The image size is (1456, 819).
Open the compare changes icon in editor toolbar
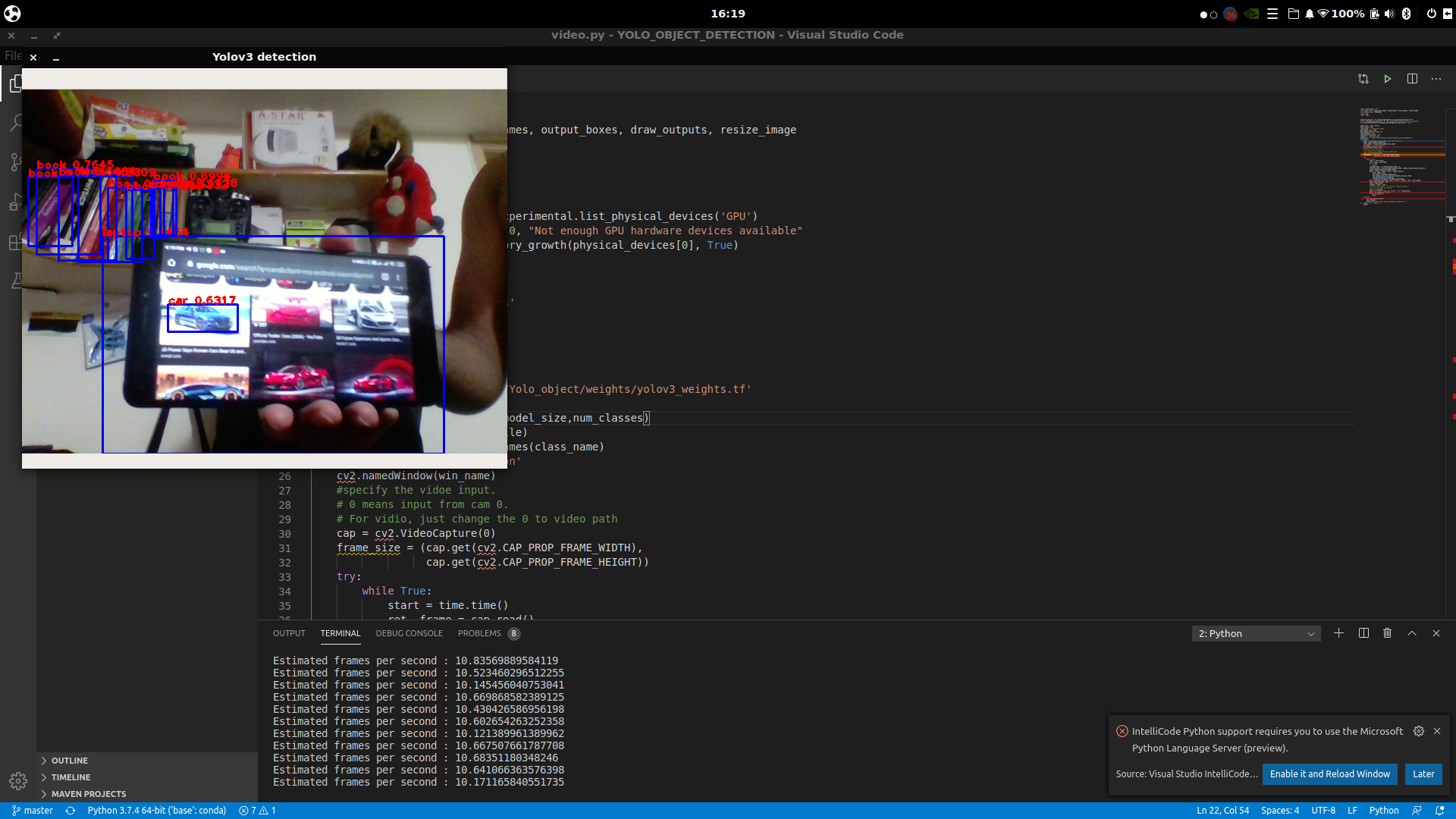click(1363, 79)
